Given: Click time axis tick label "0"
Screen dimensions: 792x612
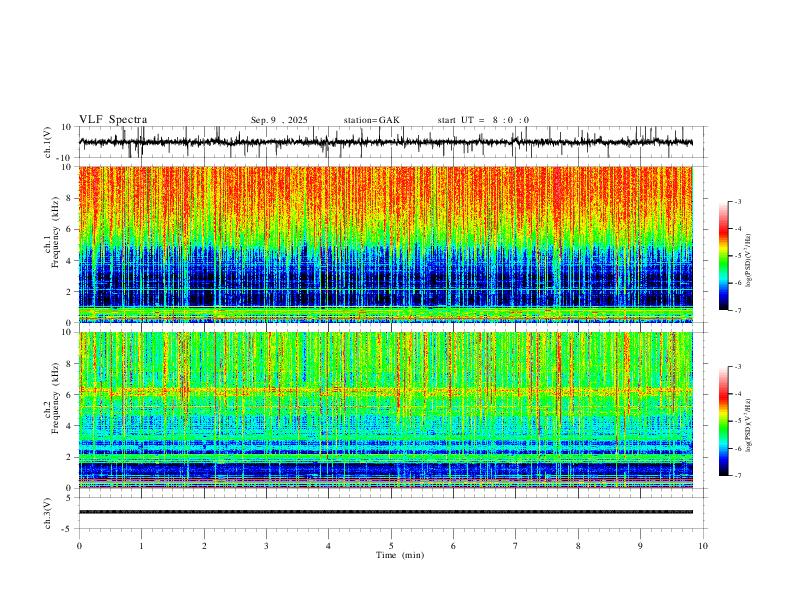Looking at the screenshot, I should [79, 546].
